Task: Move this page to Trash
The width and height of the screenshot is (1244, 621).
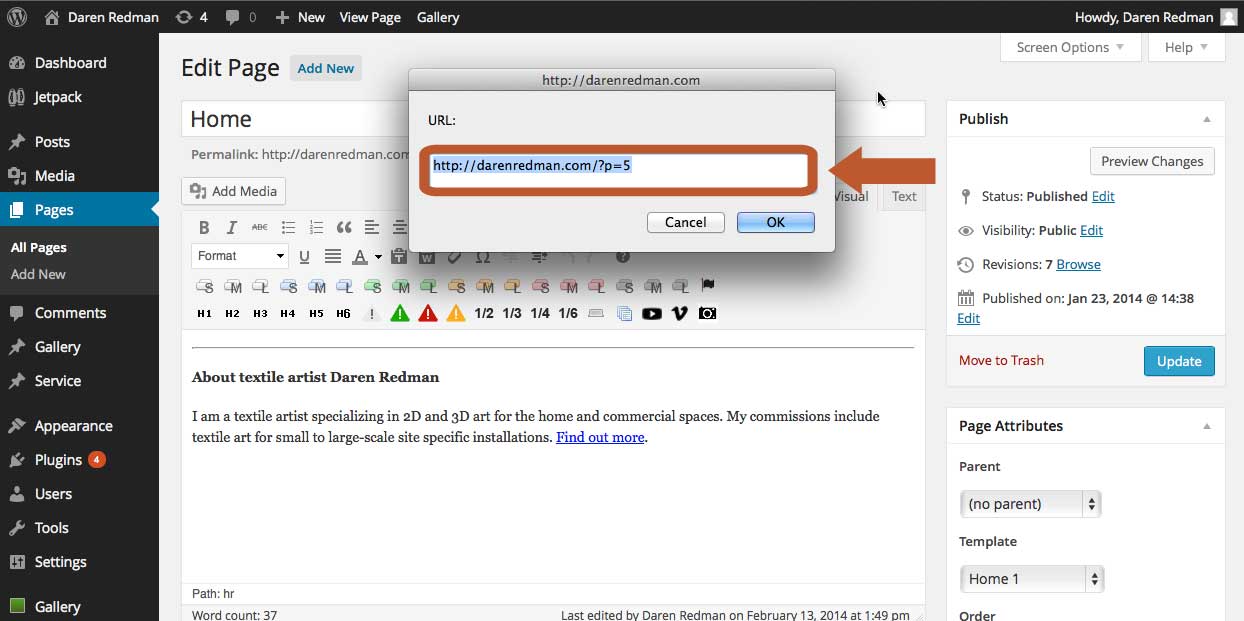Action: 1001,360
